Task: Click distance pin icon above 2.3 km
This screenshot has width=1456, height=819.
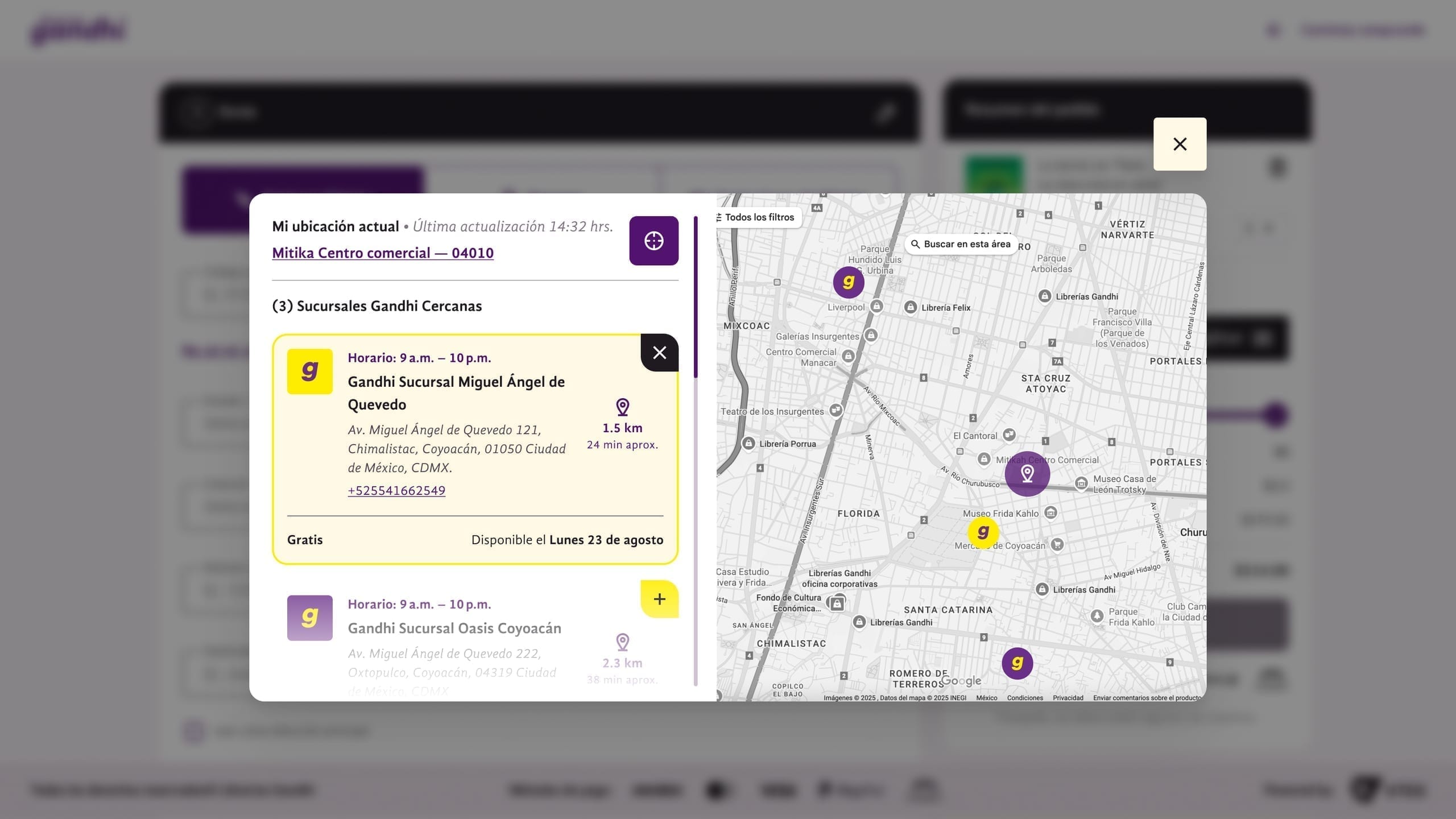Action: [x=623, y=642]
